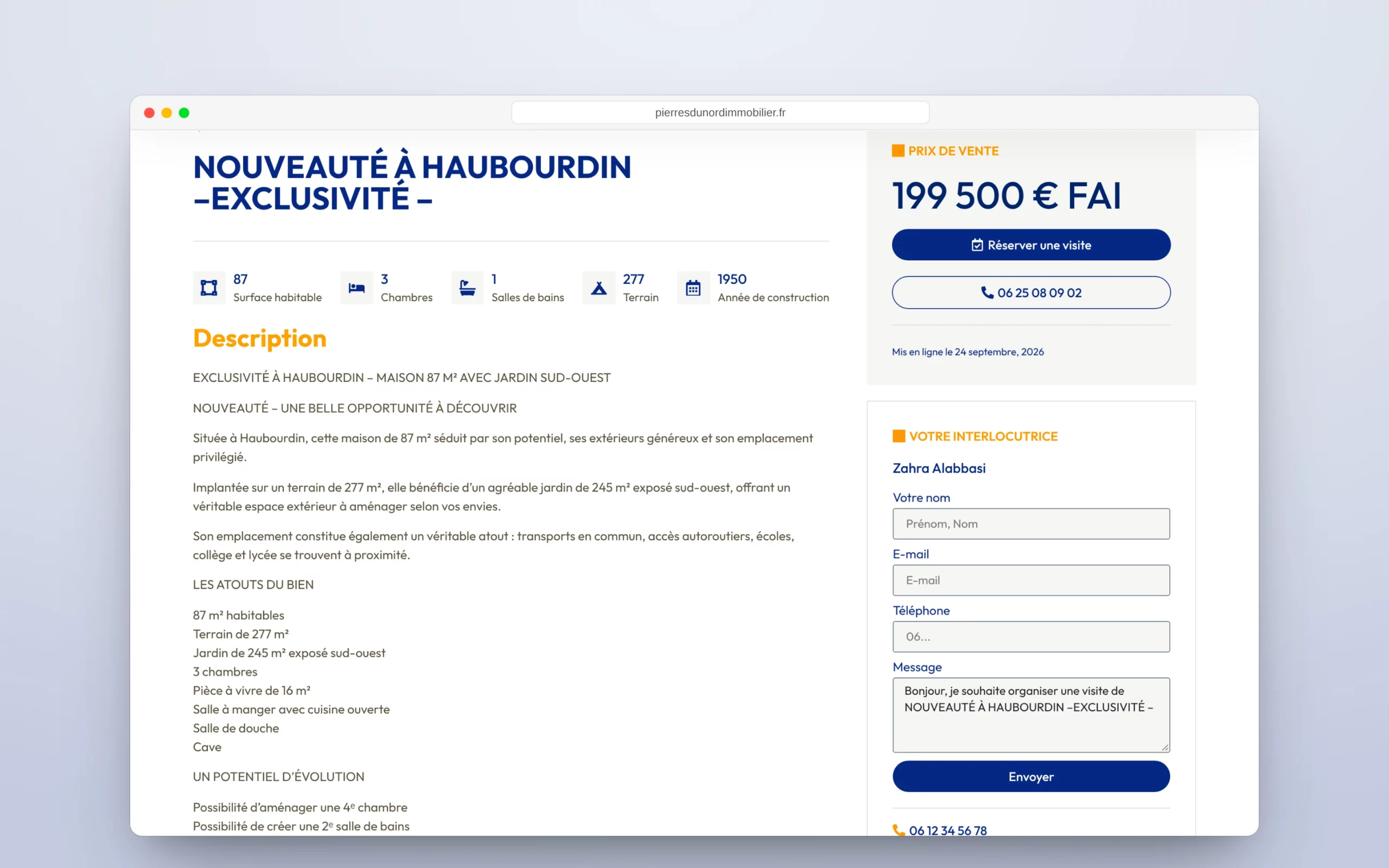Click the 87 Surface habitable value
The height and width of the screenshot is (868, 1389).
(x=240, y=279)
